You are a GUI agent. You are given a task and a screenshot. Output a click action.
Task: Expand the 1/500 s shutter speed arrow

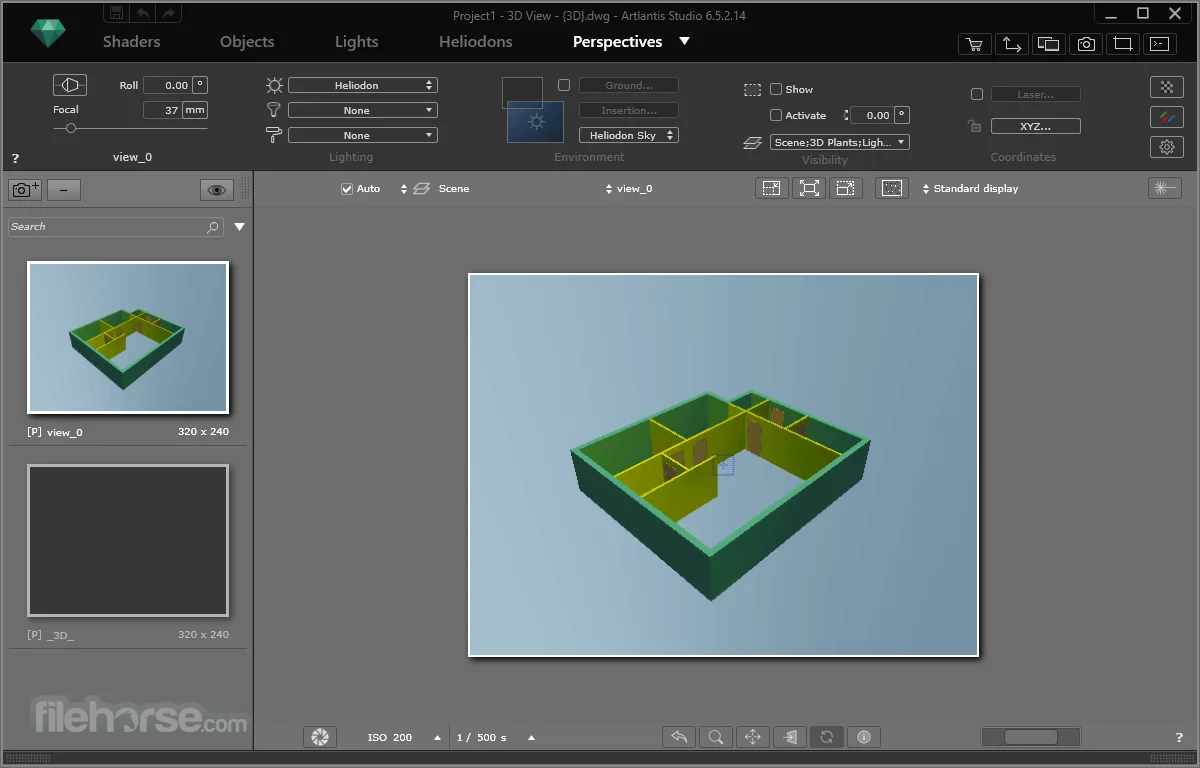click(531, 738)
